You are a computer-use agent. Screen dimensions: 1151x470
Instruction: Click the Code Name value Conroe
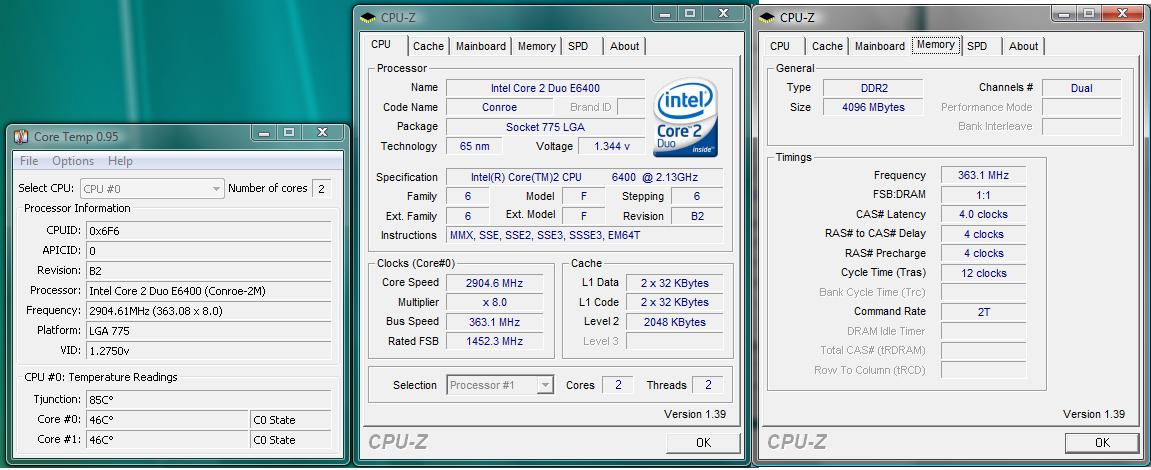[x=499, y=107]
